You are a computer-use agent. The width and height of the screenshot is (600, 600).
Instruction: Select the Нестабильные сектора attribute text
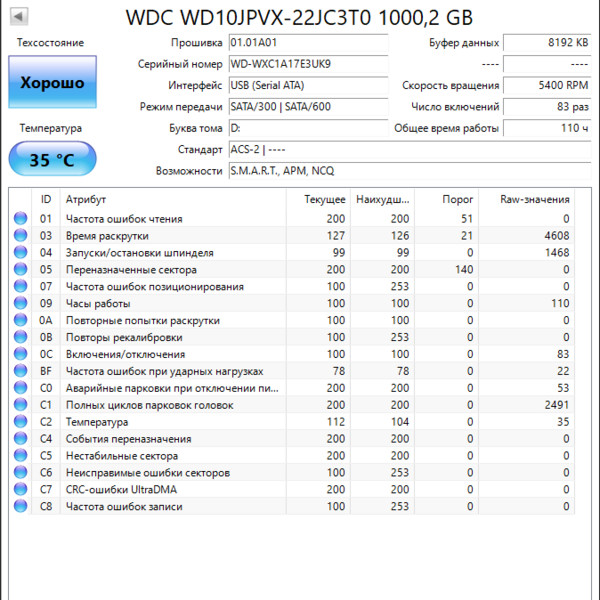point(122,456)
